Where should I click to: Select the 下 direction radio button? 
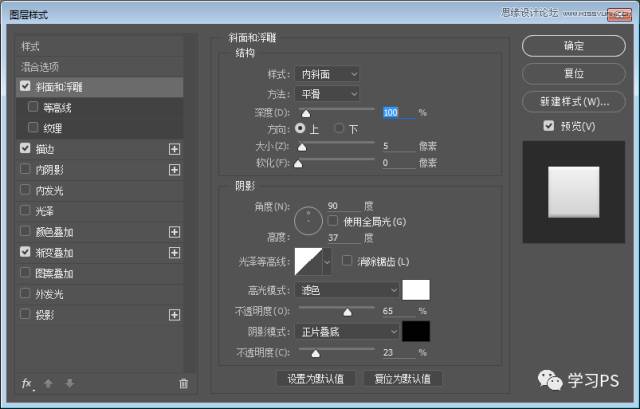coord(339,129)
